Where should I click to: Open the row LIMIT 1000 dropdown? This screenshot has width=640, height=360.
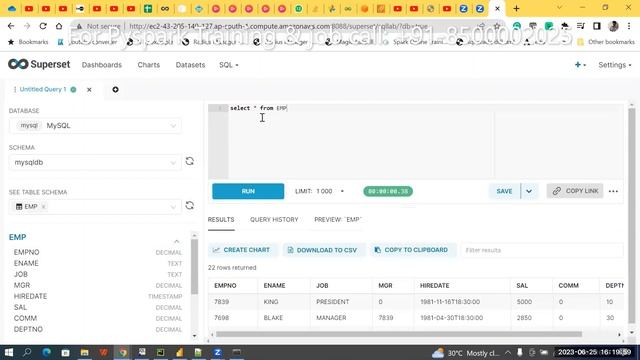tap(320, 191)
